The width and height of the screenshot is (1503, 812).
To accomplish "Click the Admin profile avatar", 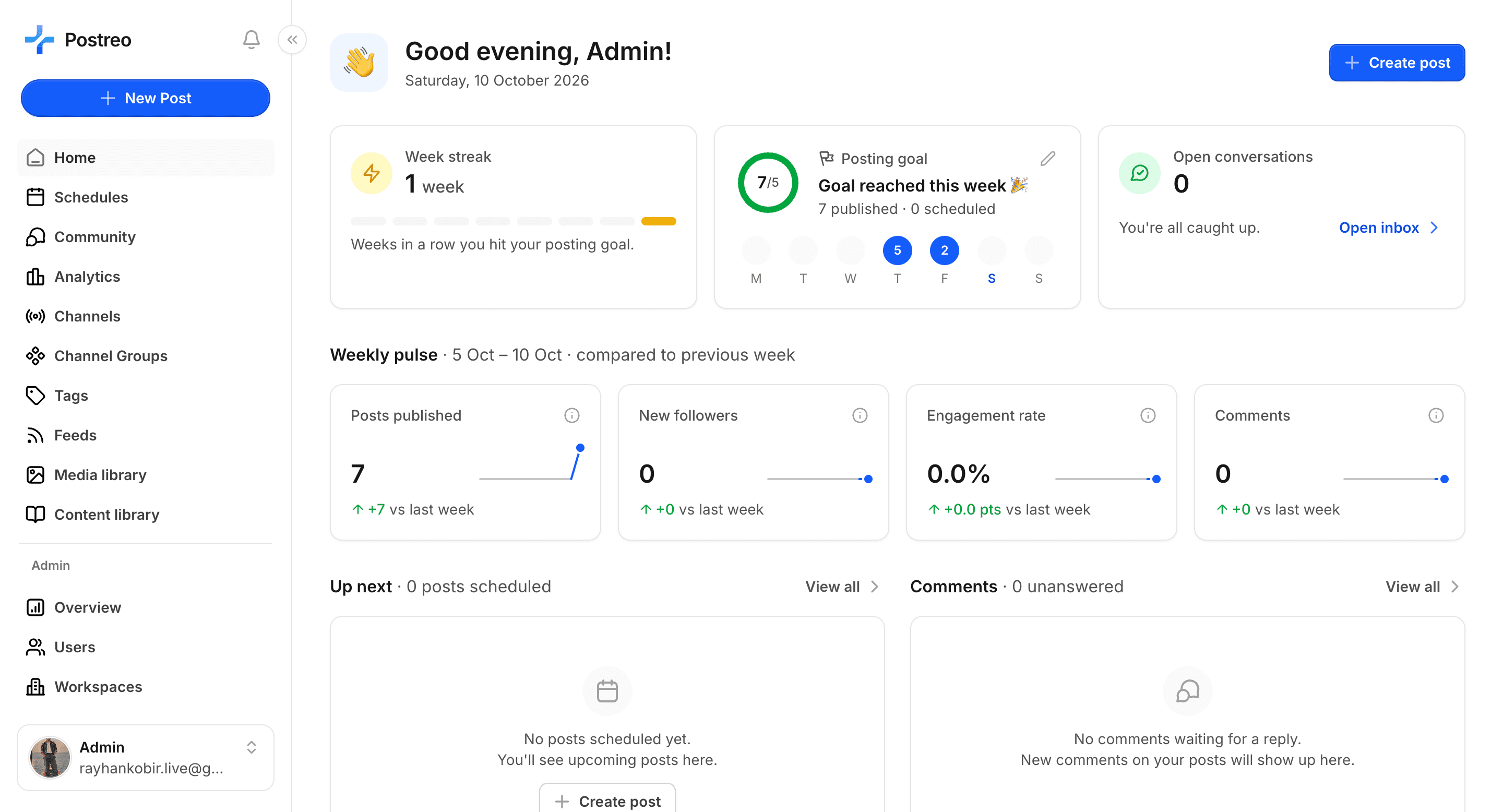I will click(50, 757).
